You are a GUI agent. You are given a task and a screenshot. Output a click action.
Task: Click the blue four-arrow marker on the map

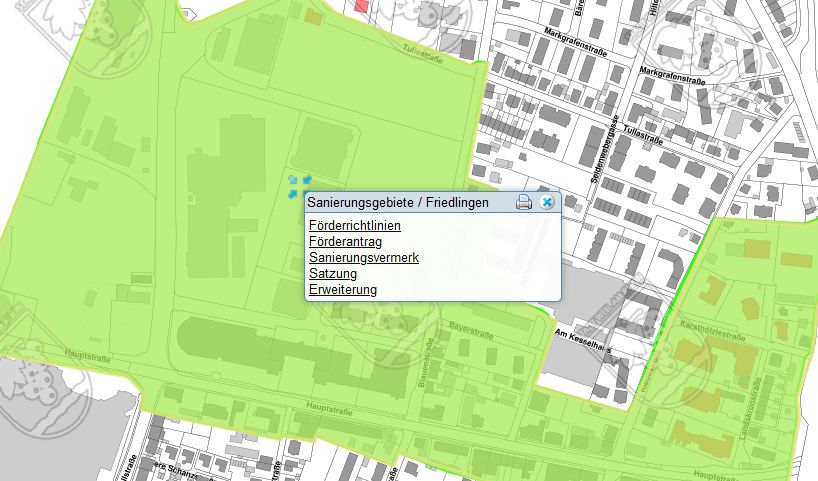click(298, 184)
